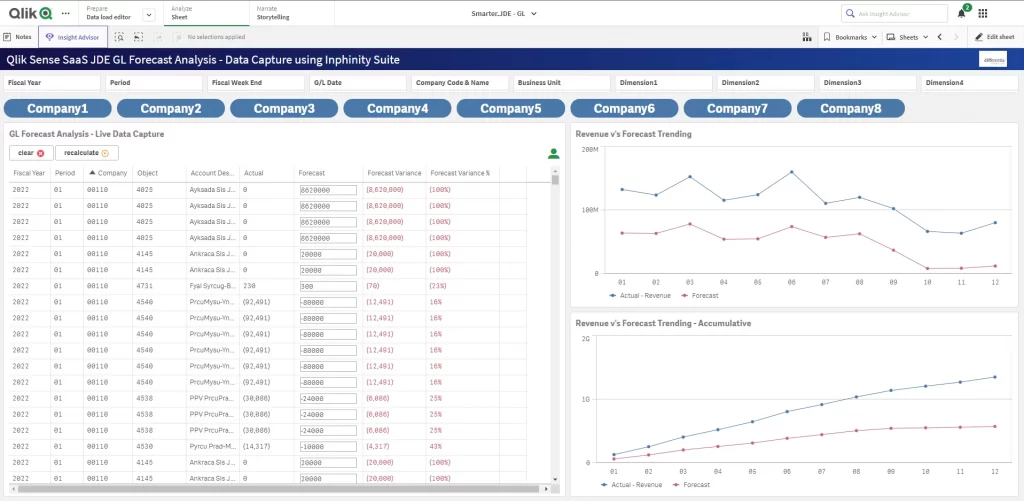Expand the Smarter_JDE - GL app menu
The width and height of the screenshot is (1024, 501).
[x=504, y=13]
